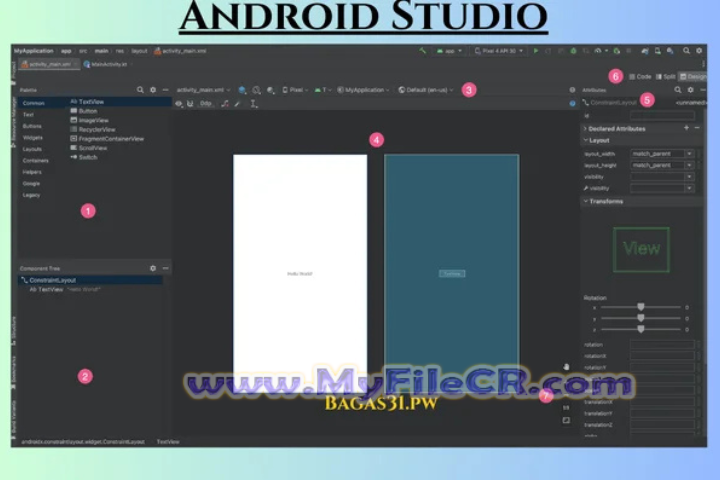Hide the Palette panel with its minimize icon
This screenshot has height=480, width=720.
click(x=165, y=90)
